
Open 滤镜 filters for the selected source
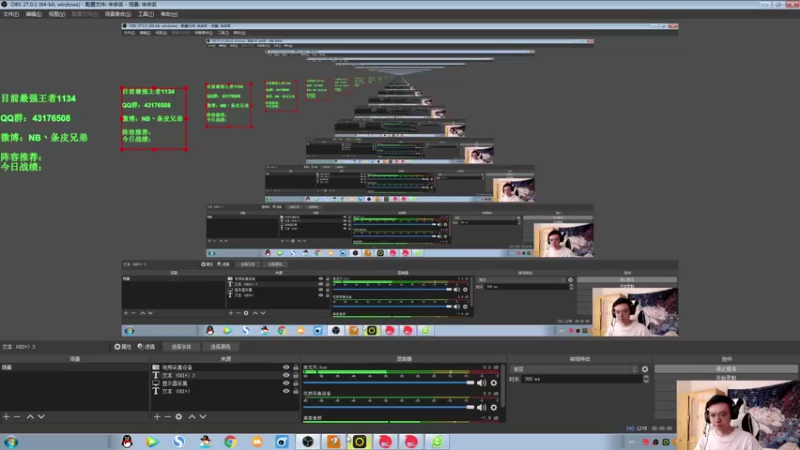click(146, 346)
